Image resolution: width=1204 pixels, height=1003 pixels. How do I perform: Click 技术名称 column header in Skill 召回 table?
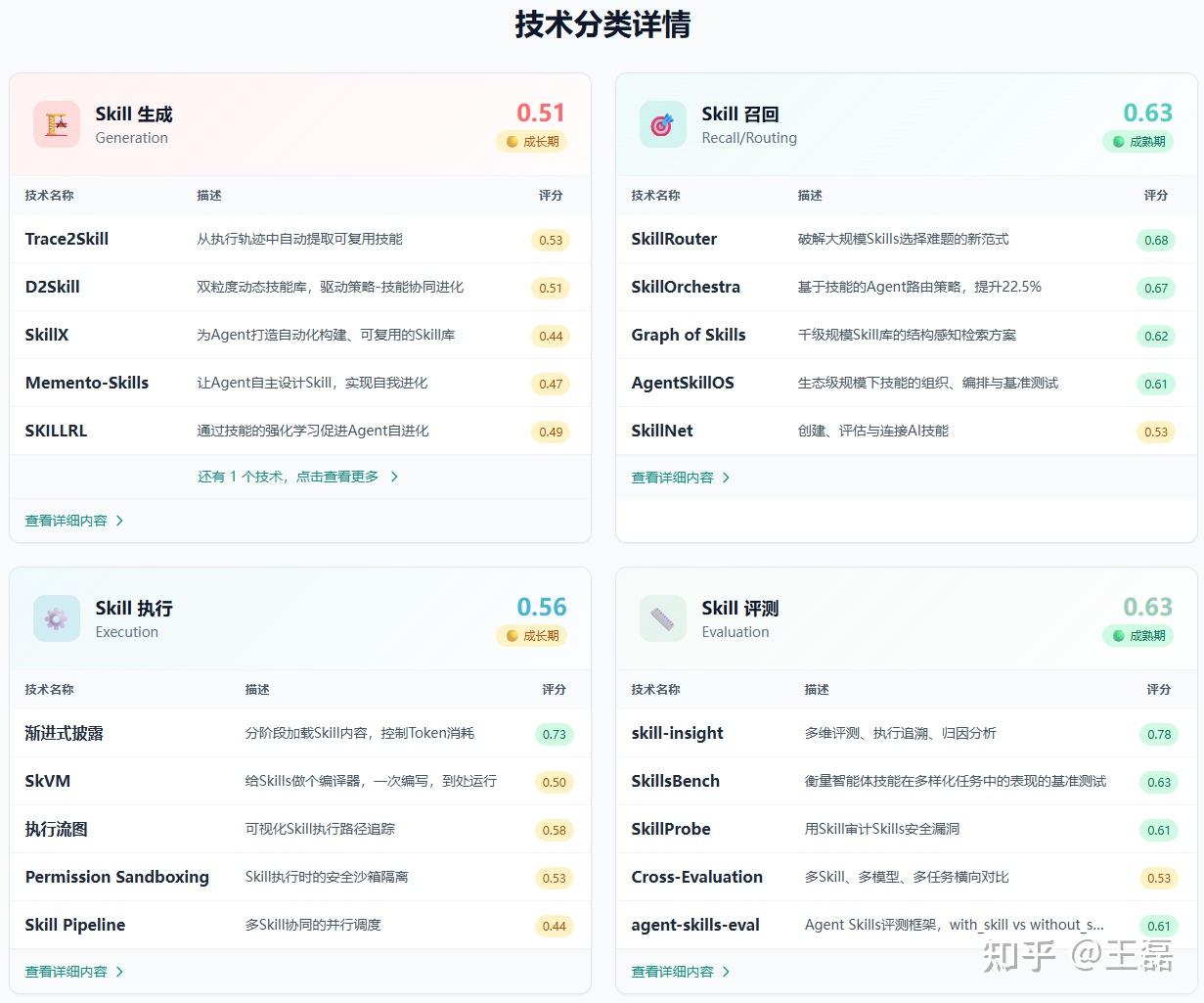click(x=655, y=196)
